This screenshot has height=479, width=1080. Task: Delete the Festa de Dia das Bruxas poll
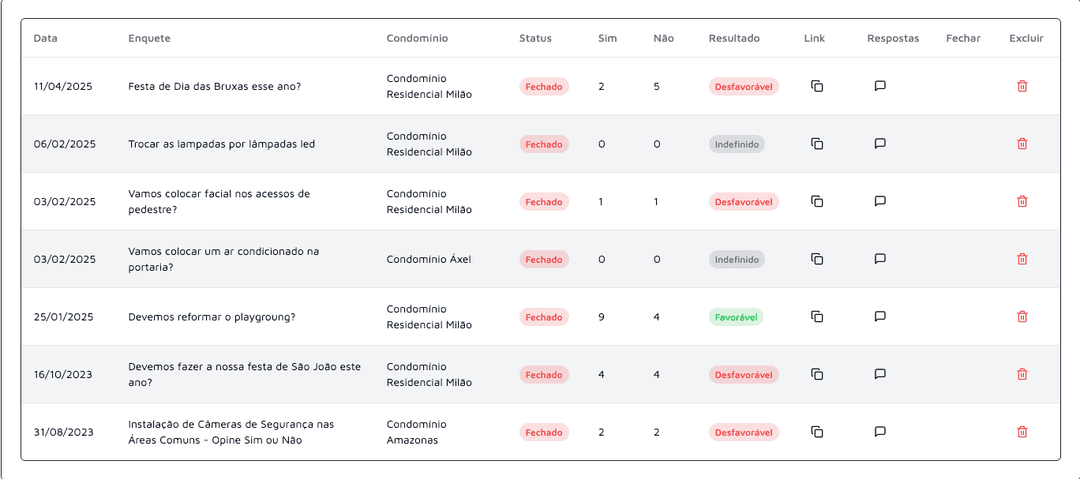(1022, 86)
